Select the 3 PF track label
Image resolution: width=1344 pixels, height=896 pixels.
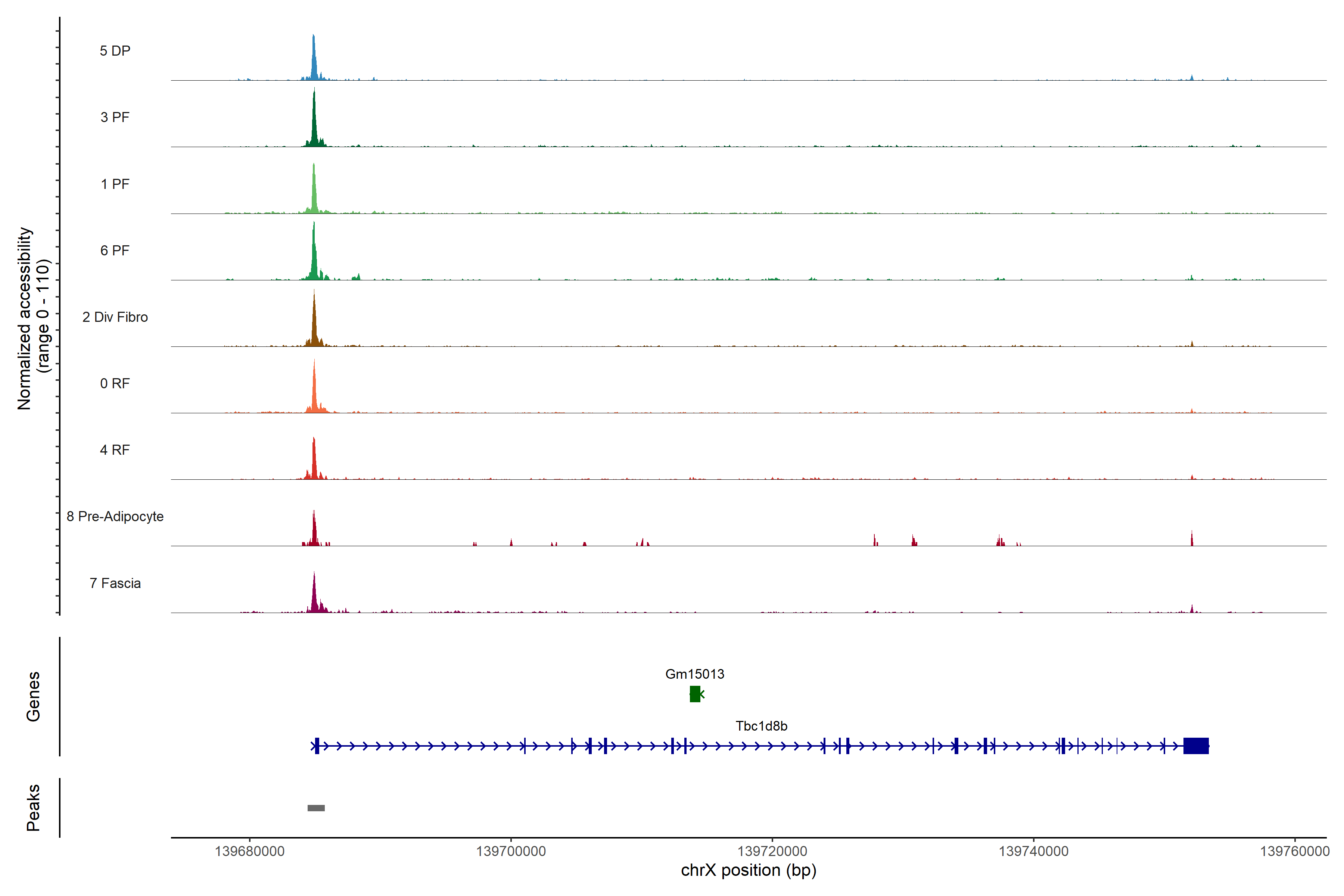pyautogui.click(x=115, y=117)
